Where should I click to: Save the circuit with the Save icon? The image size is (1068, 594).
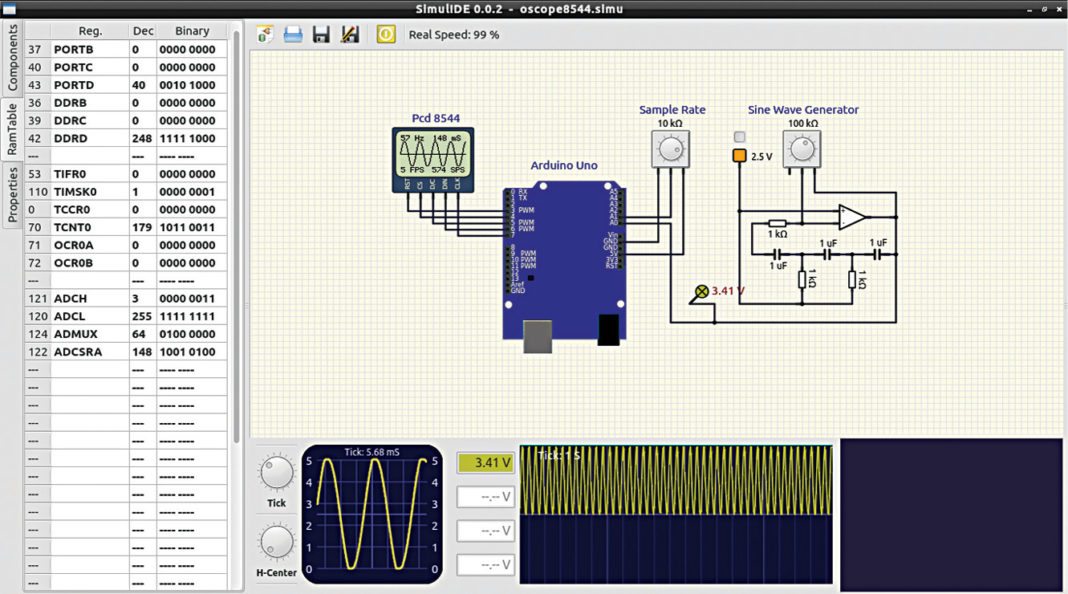pyautogui.click(x=320, y=33)
